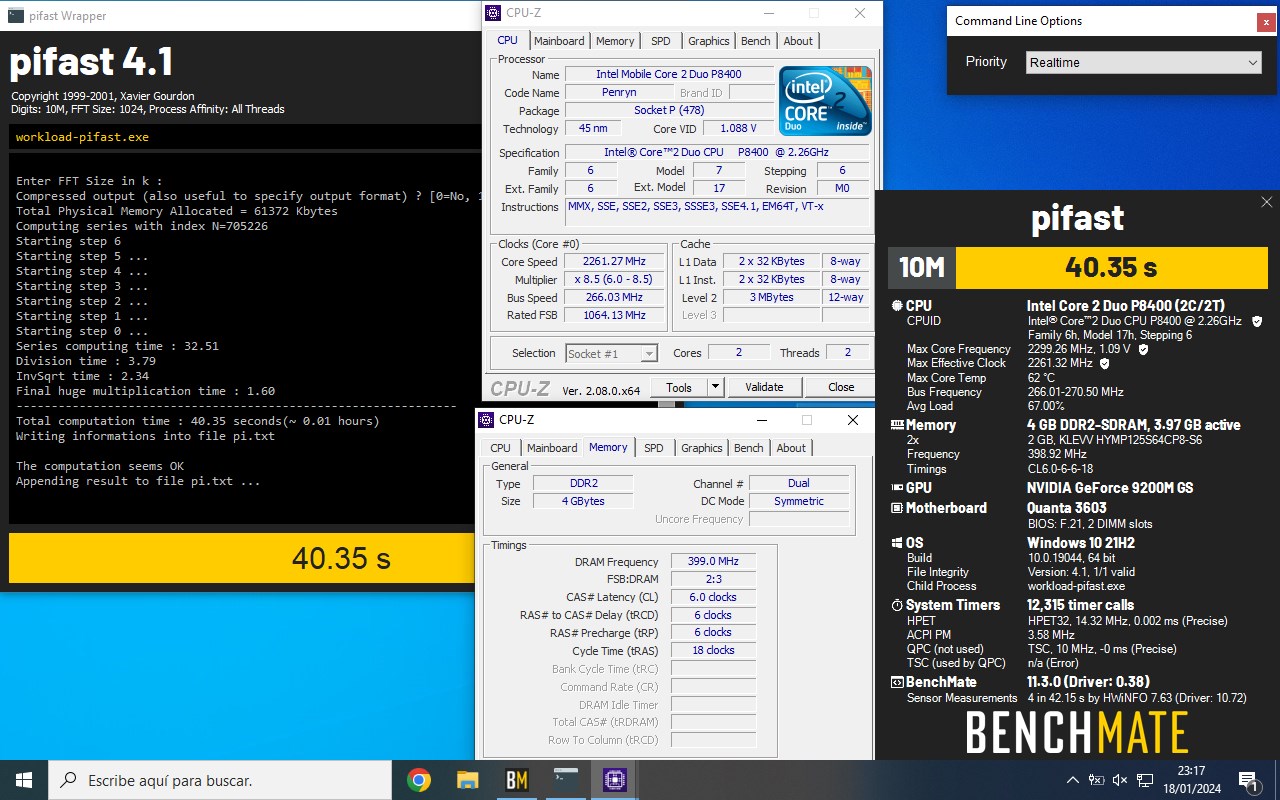This screenshot has height=800, width=1280.
Task: Click the Tools button in CPU-Z
Action: click(679, 387)
